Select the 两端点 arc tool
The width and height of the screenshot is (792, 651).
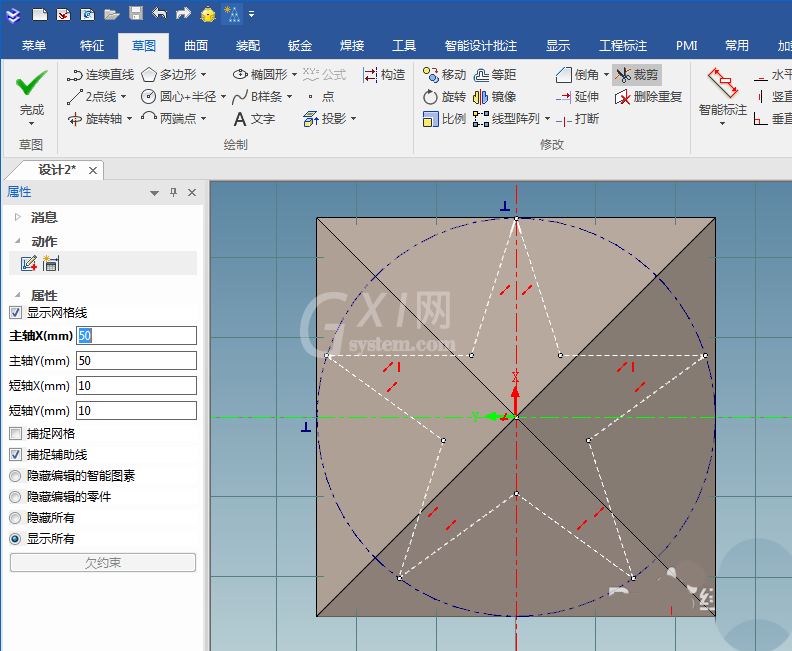click(x=169, y=119)
